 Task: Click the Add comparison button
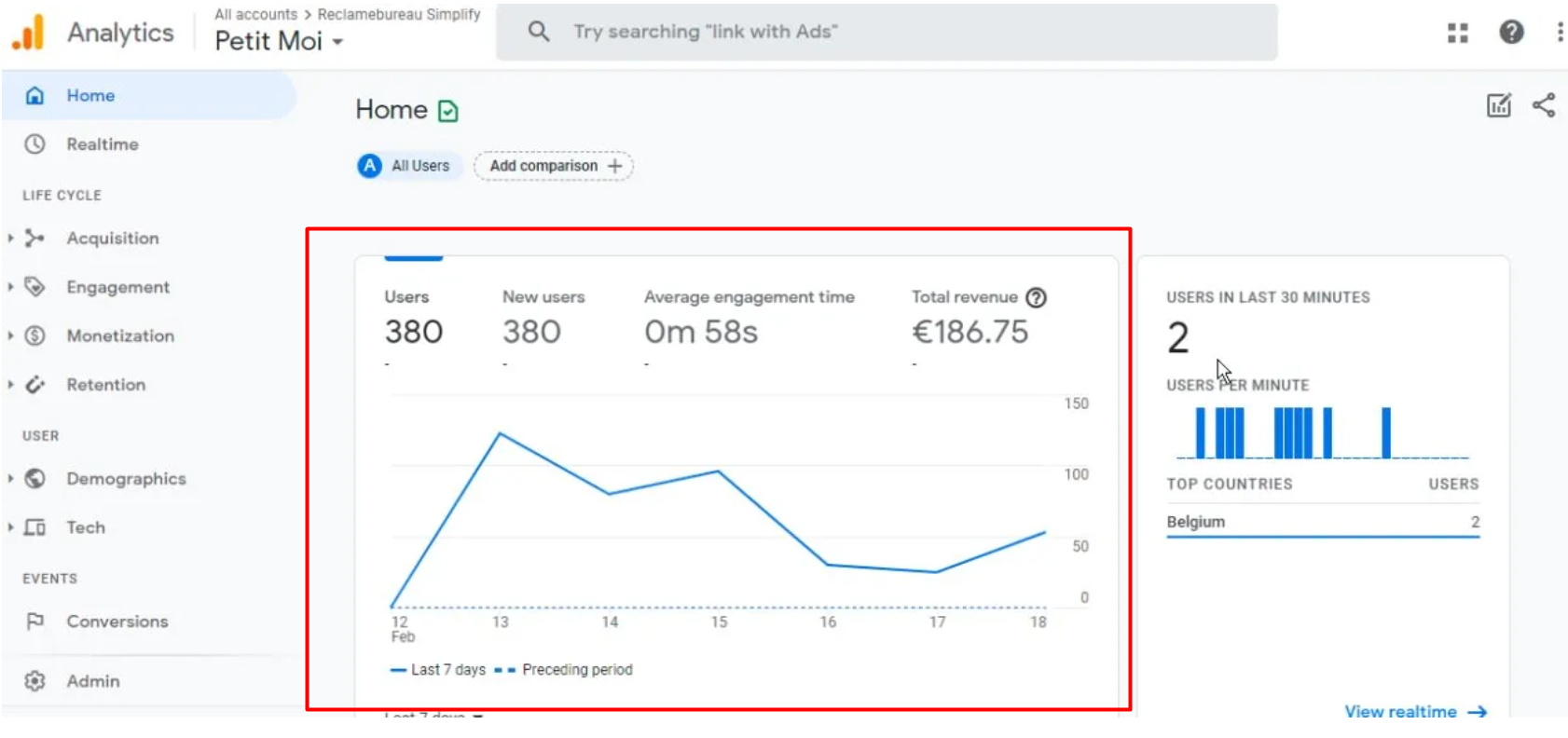554,166
